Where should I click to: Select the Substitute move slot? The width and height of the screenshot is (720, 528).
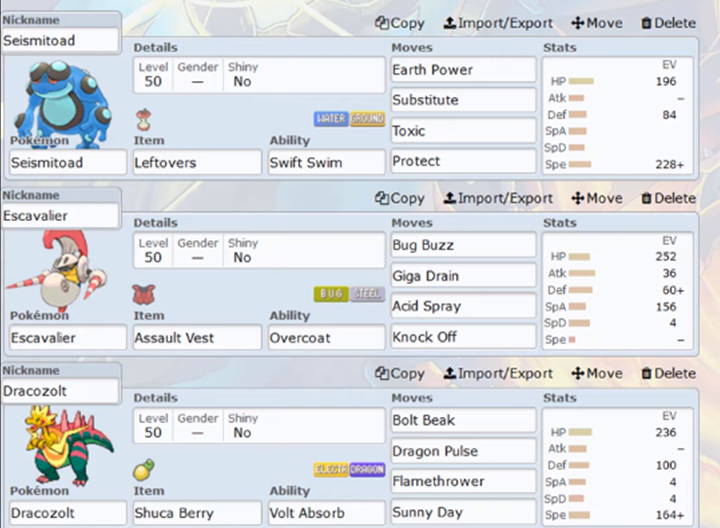(463, 100)
